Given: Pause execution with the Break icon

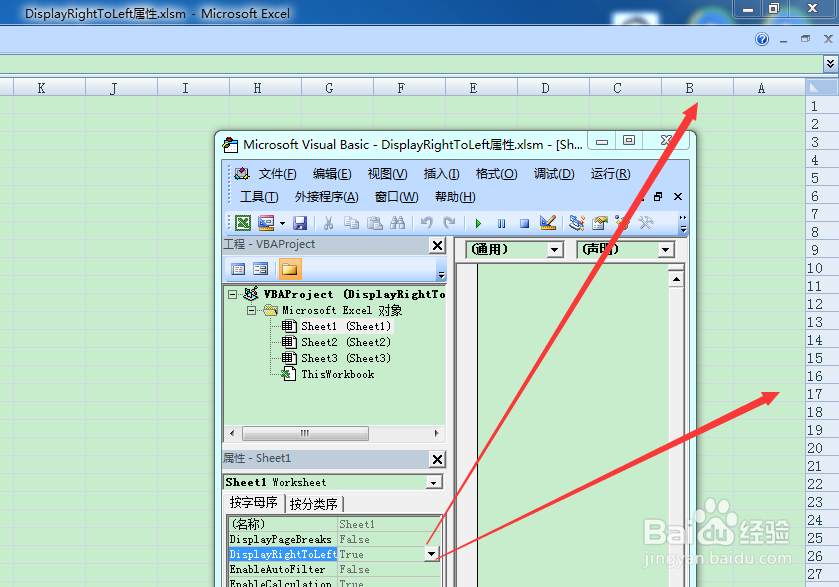Looking at the screenshot, I should pyautogui.click(x=502, y=222).
